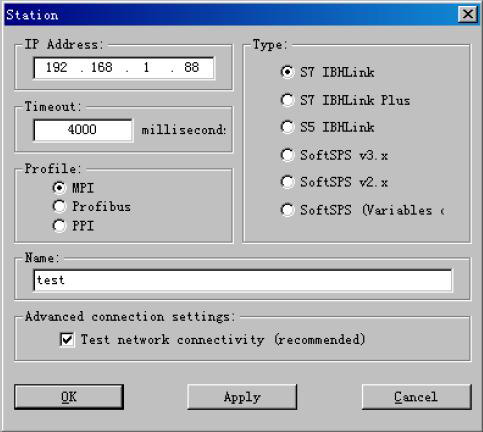Toggle Test network connectivity checkbox

[x=67, y=340]
